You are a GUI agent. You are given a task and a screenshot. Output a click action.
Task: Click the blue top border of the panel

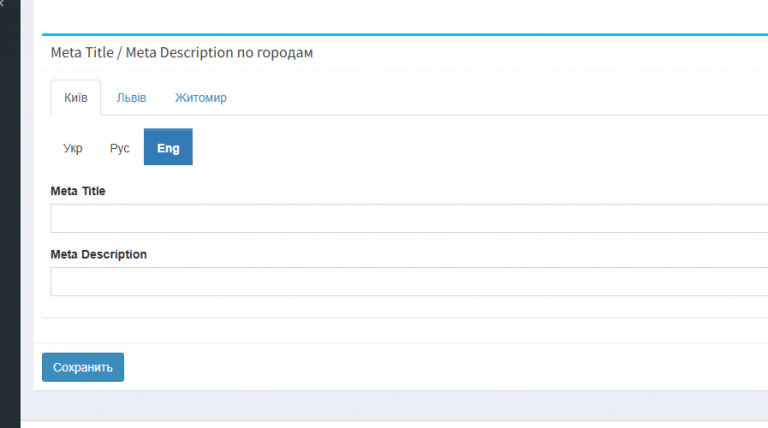coord(405,34)
